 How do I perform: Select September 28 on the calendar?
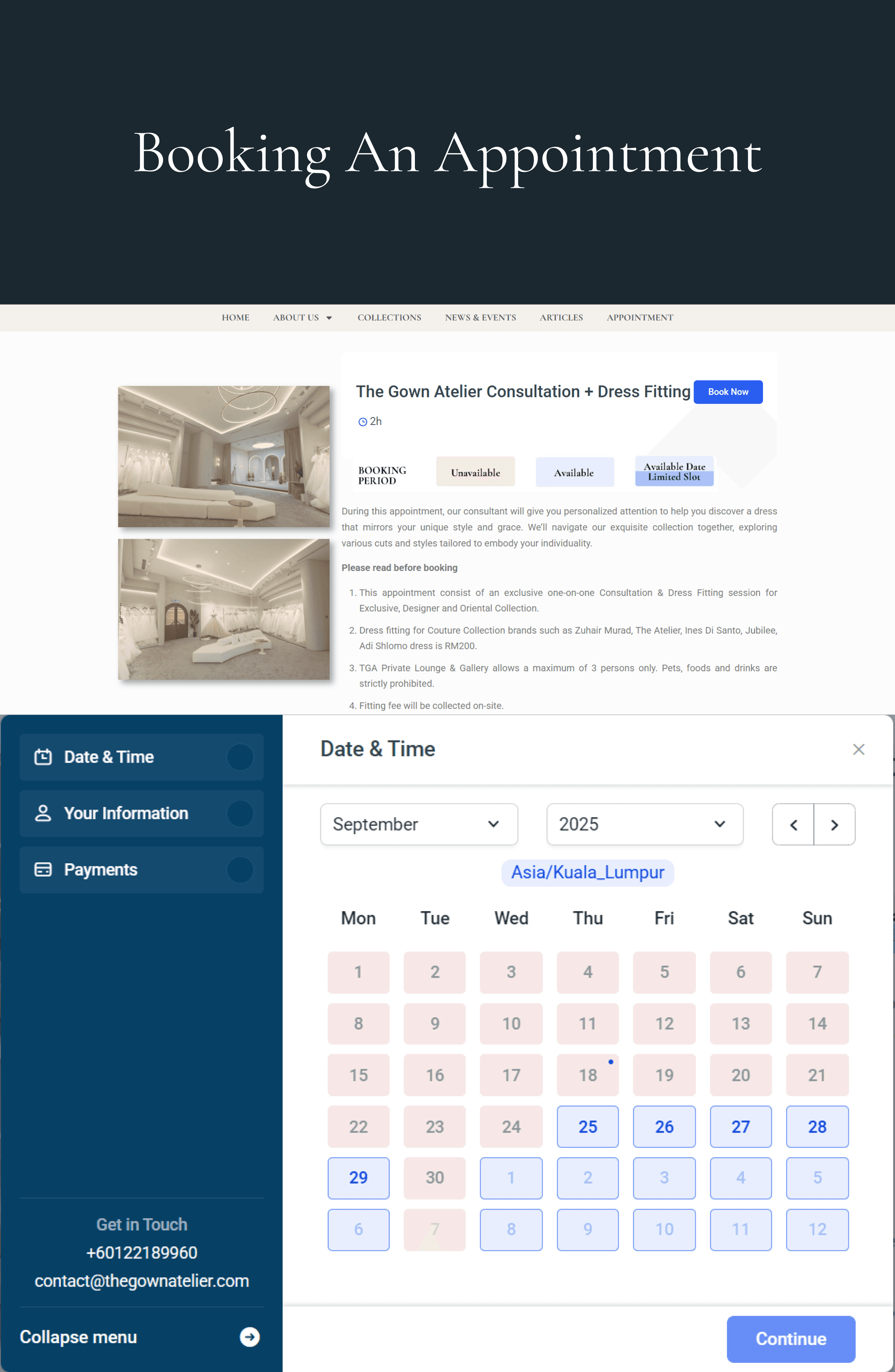click(x=817, y=1126)
